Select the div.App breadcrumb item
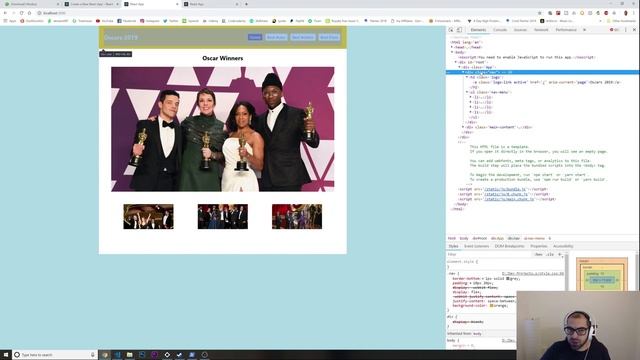640x360 pixels. [497, 238]
